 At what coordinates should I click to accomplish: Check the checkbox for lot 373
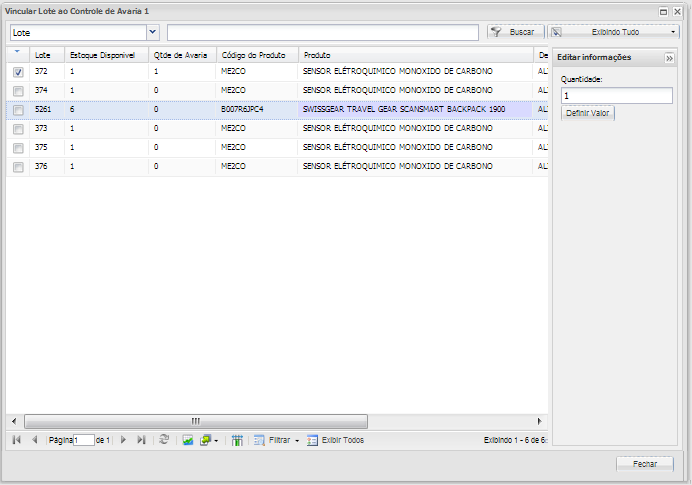tap(18, 129)
